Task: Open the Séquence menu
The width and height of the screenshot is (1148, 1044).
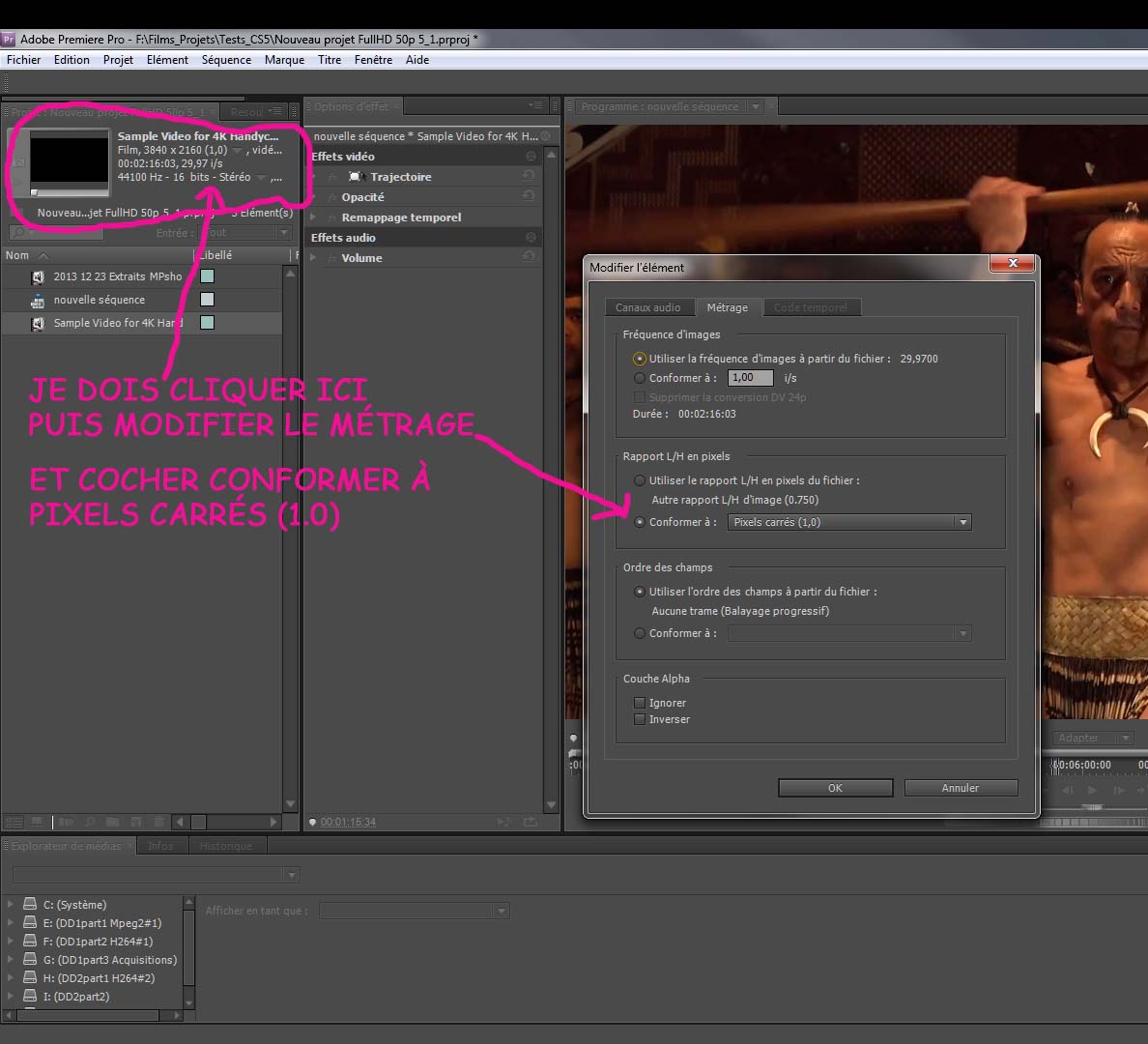Action: (226, 60)
